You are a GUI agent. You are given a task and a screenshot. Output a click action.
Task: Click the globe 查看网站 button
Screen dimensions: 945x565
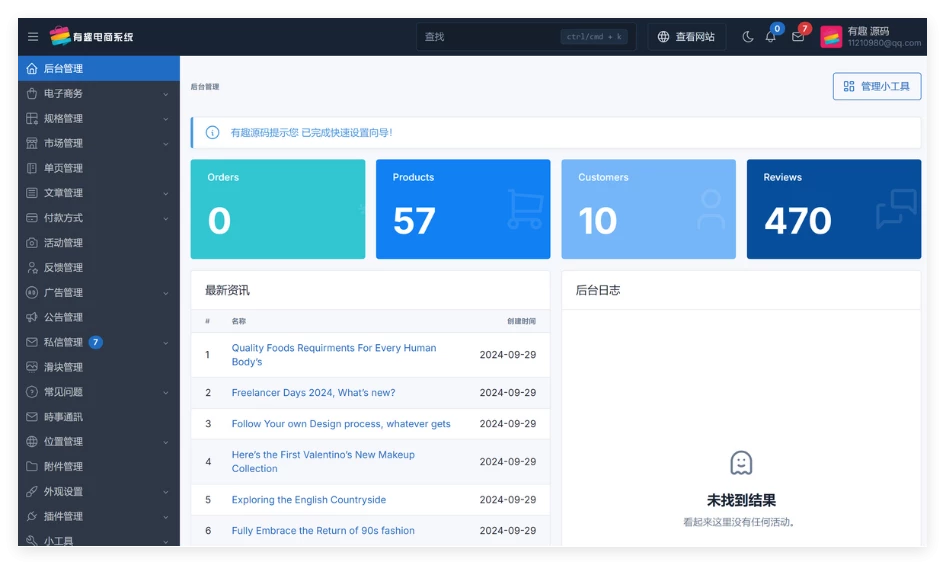click(x=686, y=37)
